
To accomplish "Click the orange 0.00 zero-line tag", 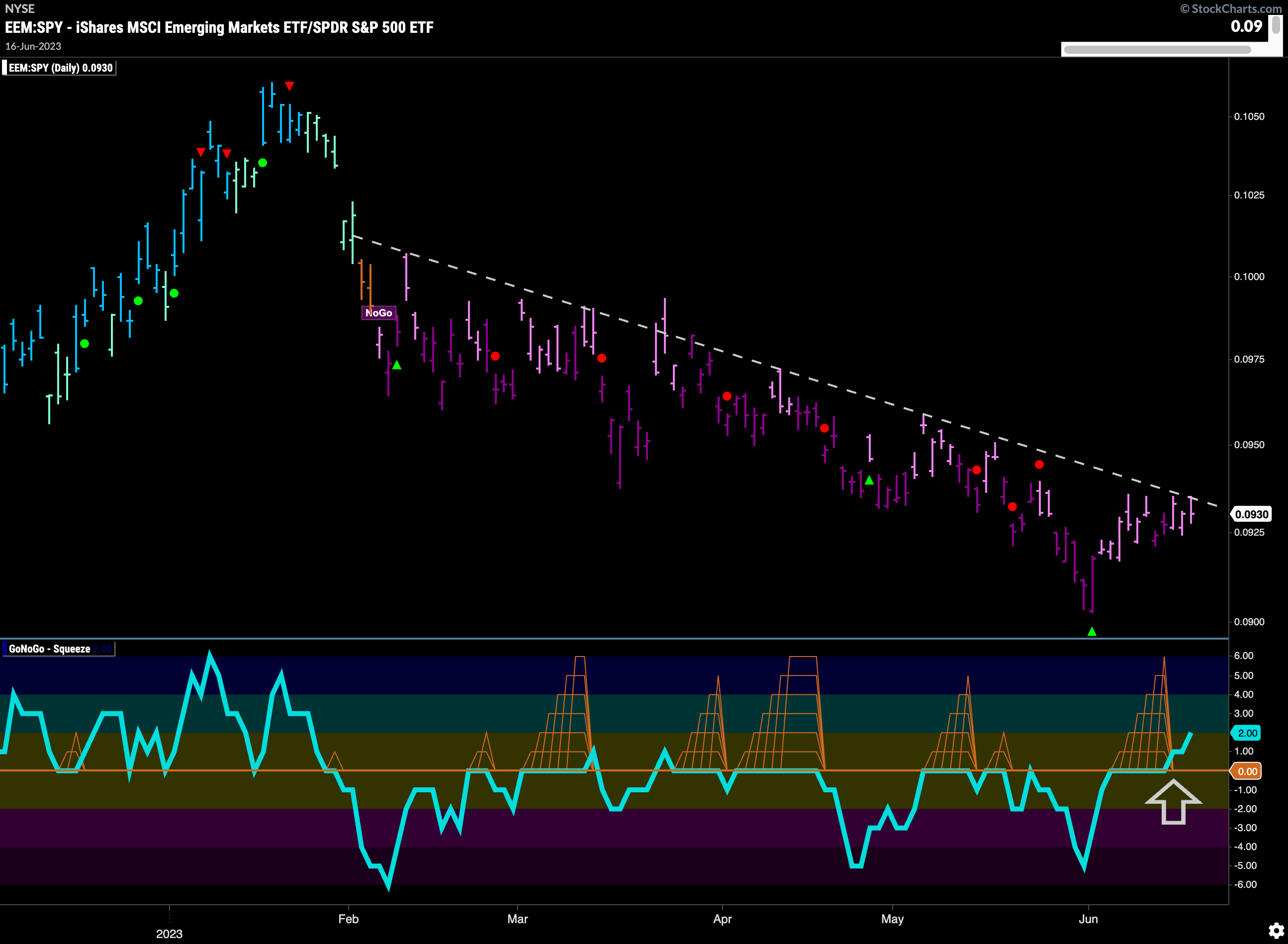I will click(x=1246, y=771).
